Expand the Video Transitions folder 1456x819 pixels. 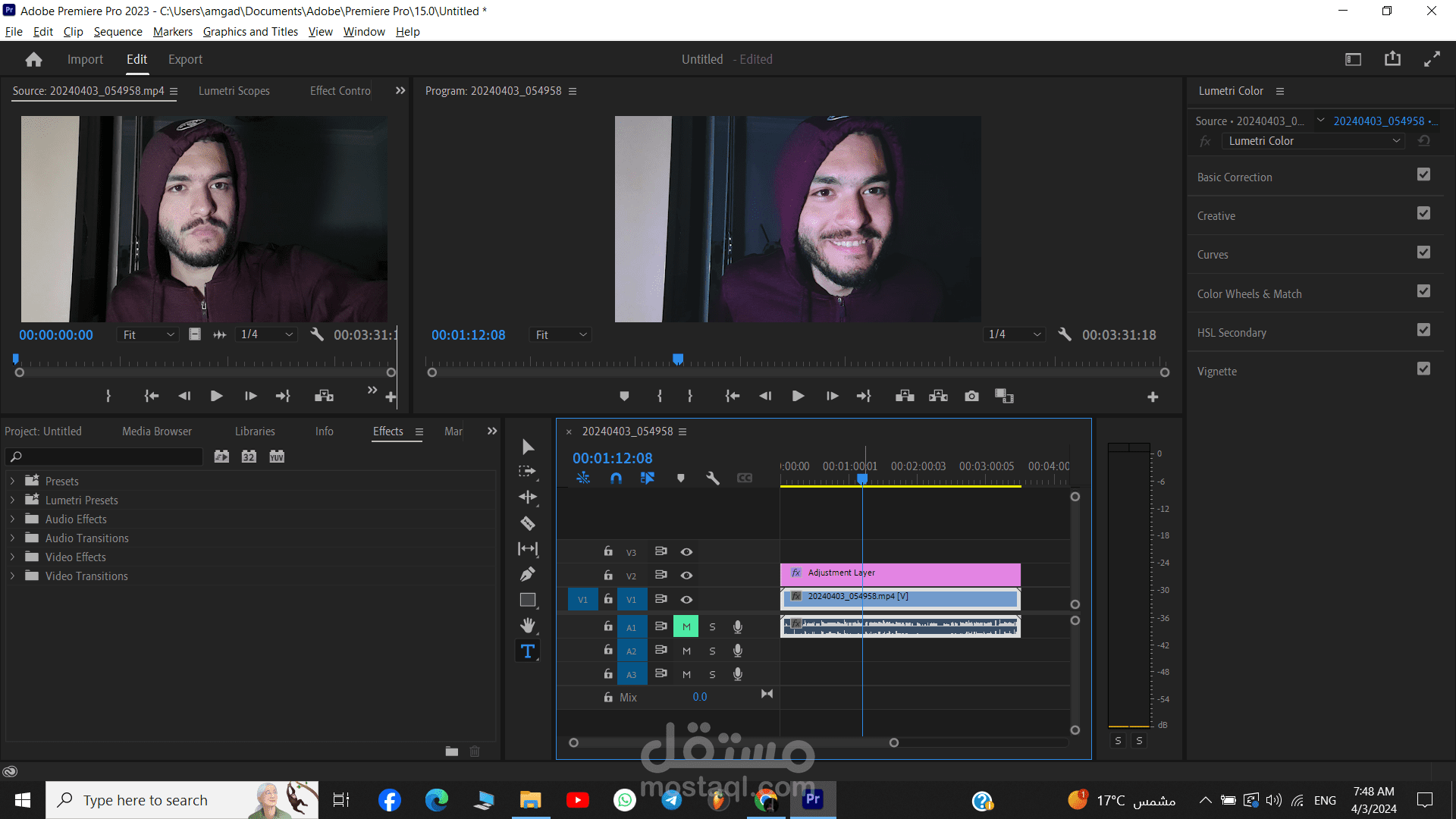[12, 576]
